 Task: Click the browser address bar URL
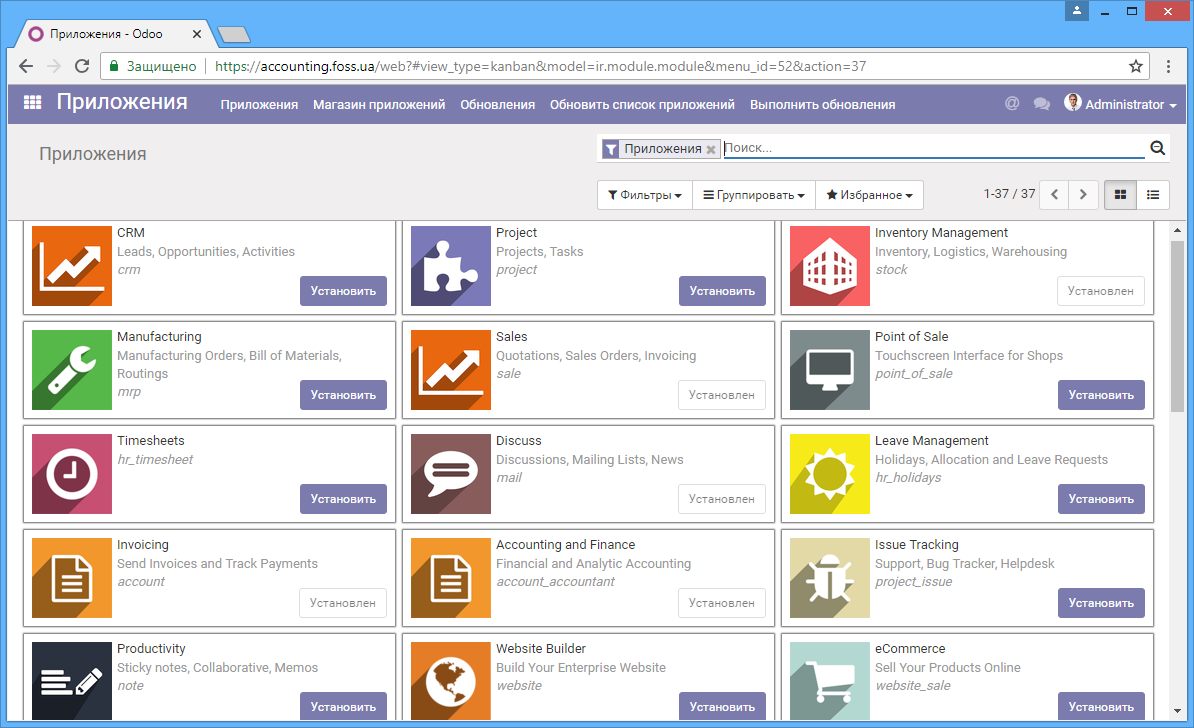point(541,66)
